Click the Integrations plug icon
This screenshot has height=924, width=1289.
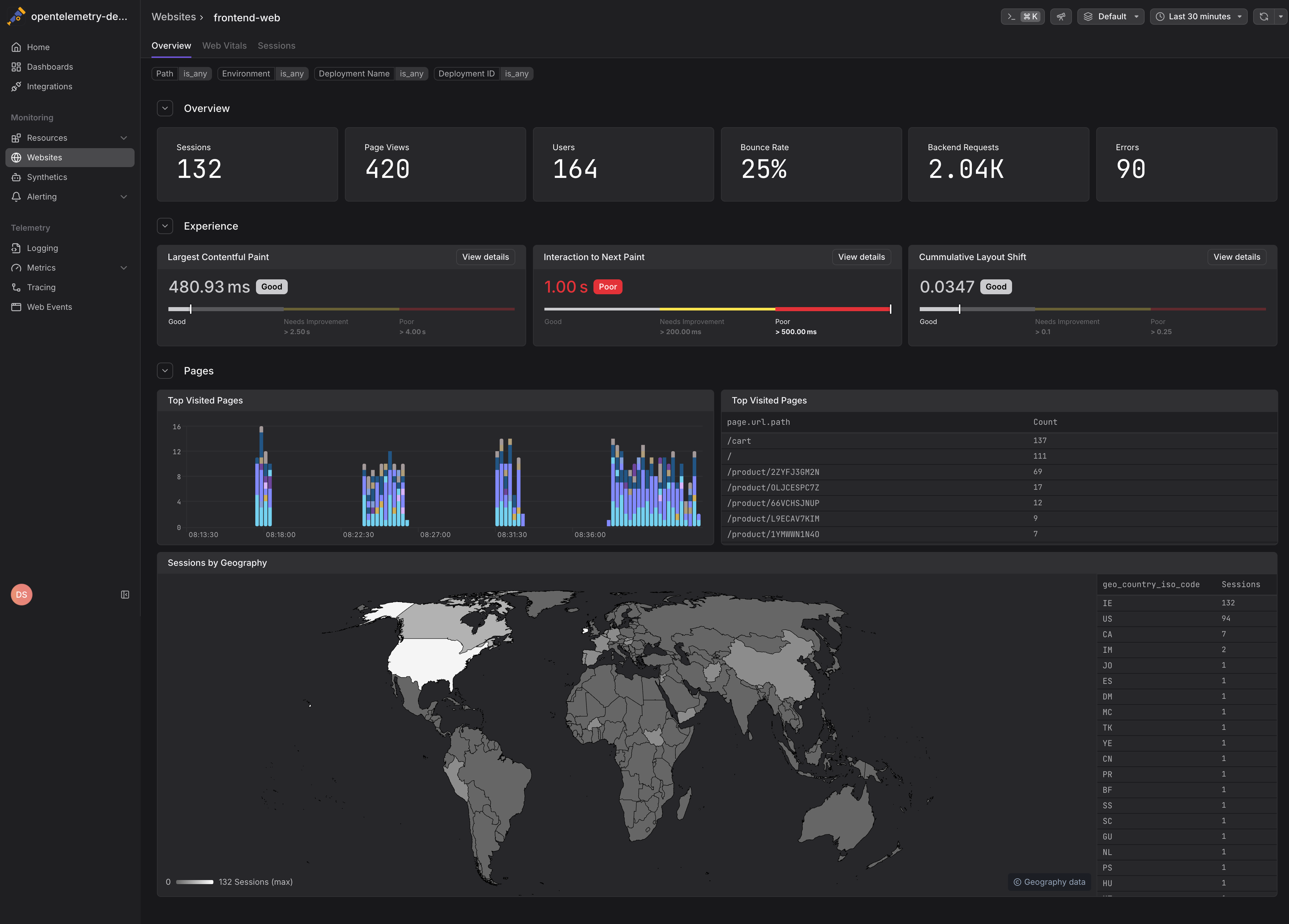(16, 87)
